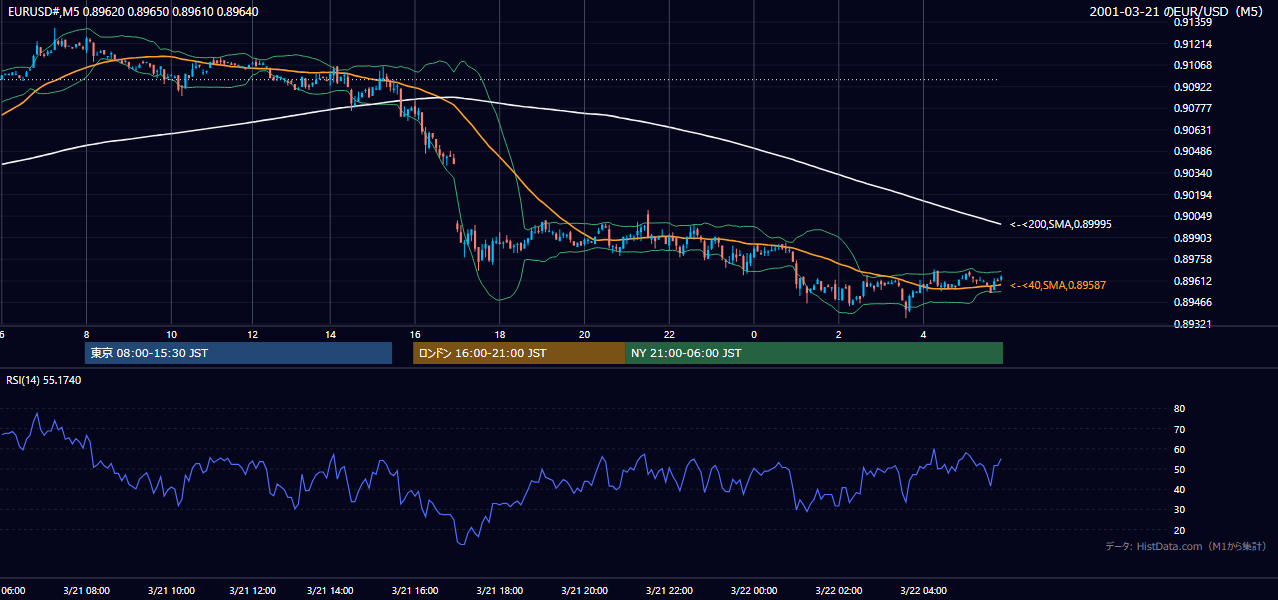Click the 3/21 20:00 time axis label

coord(585,591)
